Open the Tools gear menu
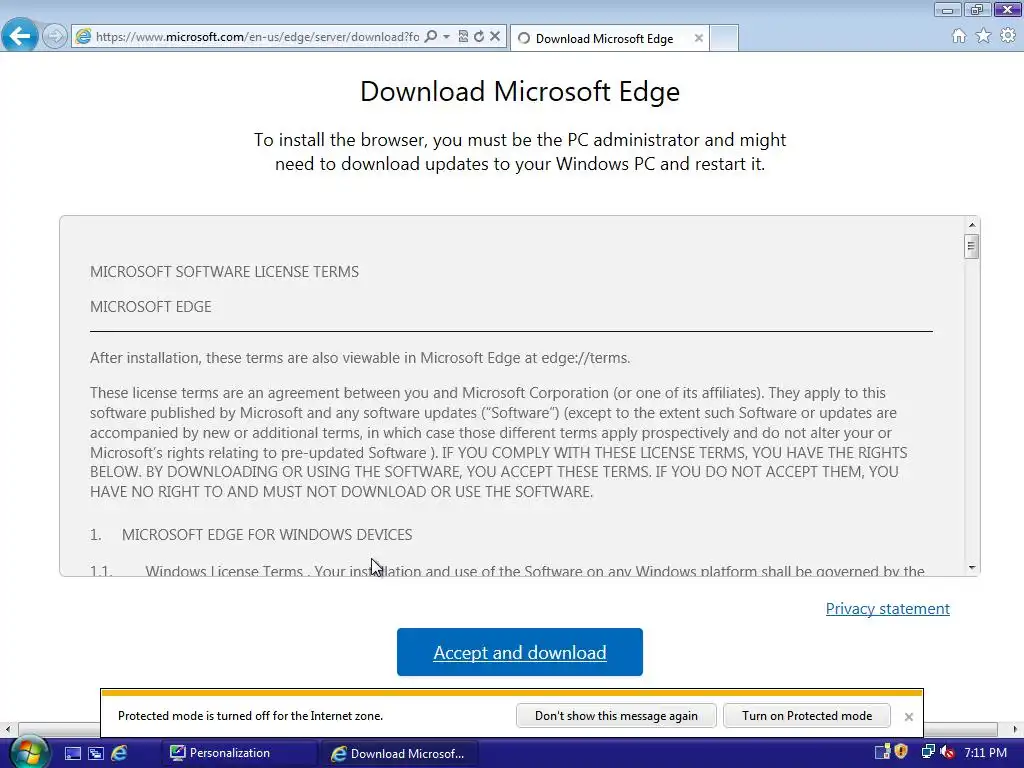Screen dimensions: 1024x768 pos(1008,36)
